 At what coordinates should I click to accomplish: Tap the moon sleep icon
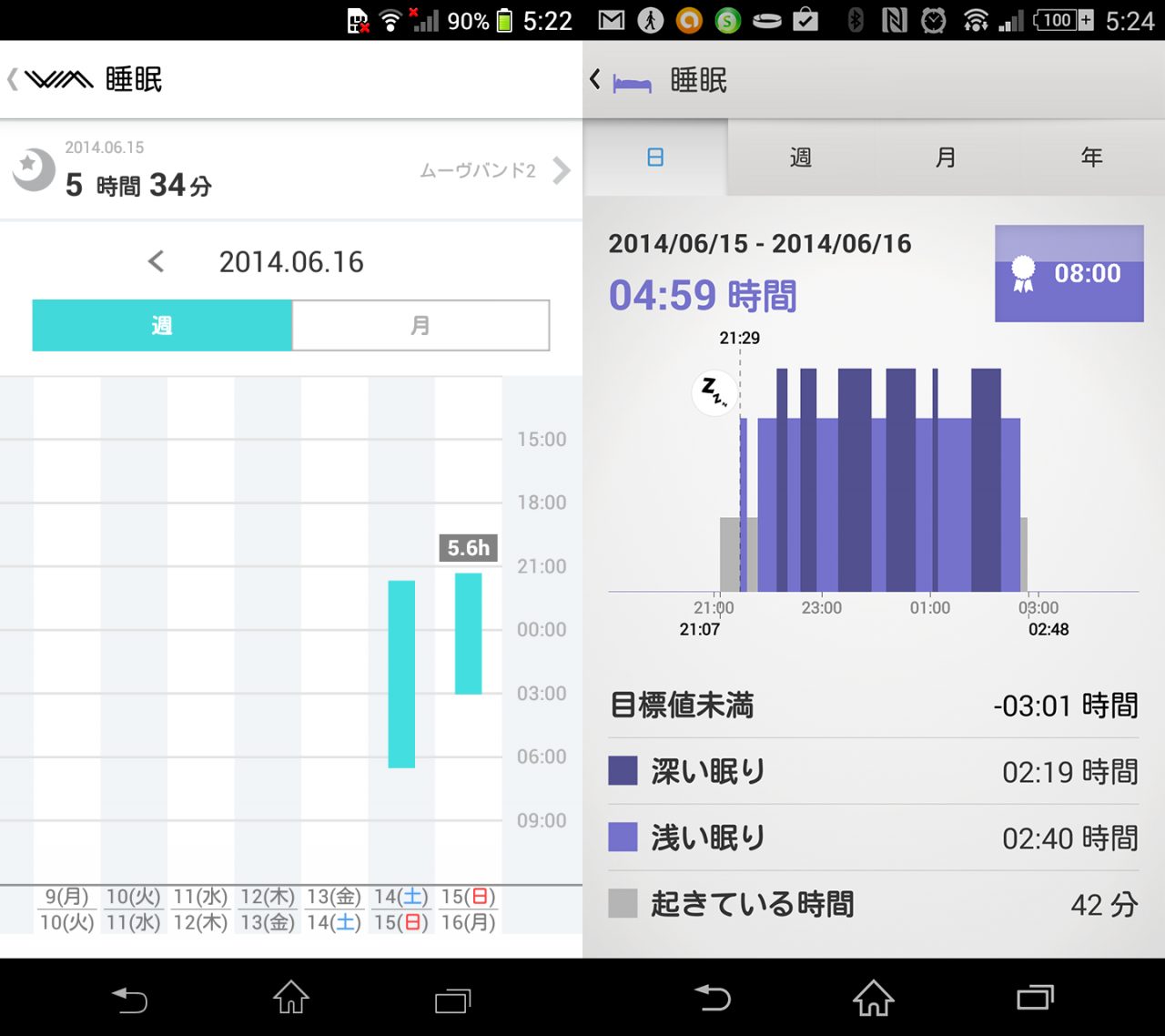34,169
